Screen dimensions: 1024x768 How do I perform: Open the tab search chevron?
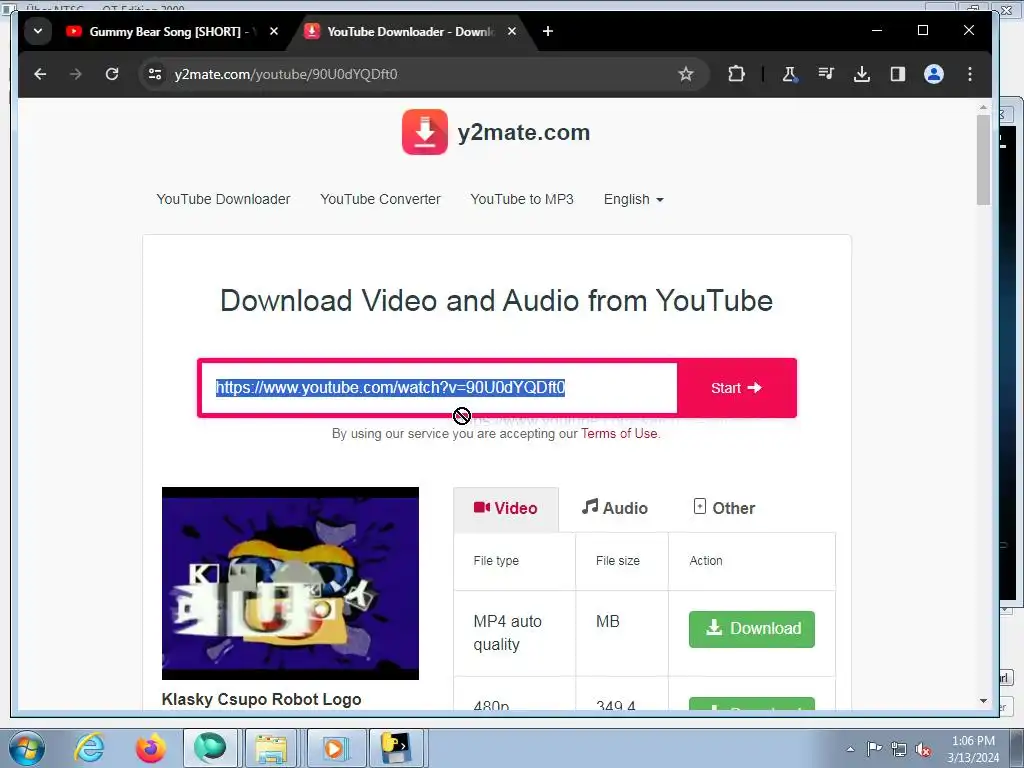point(38,31)
